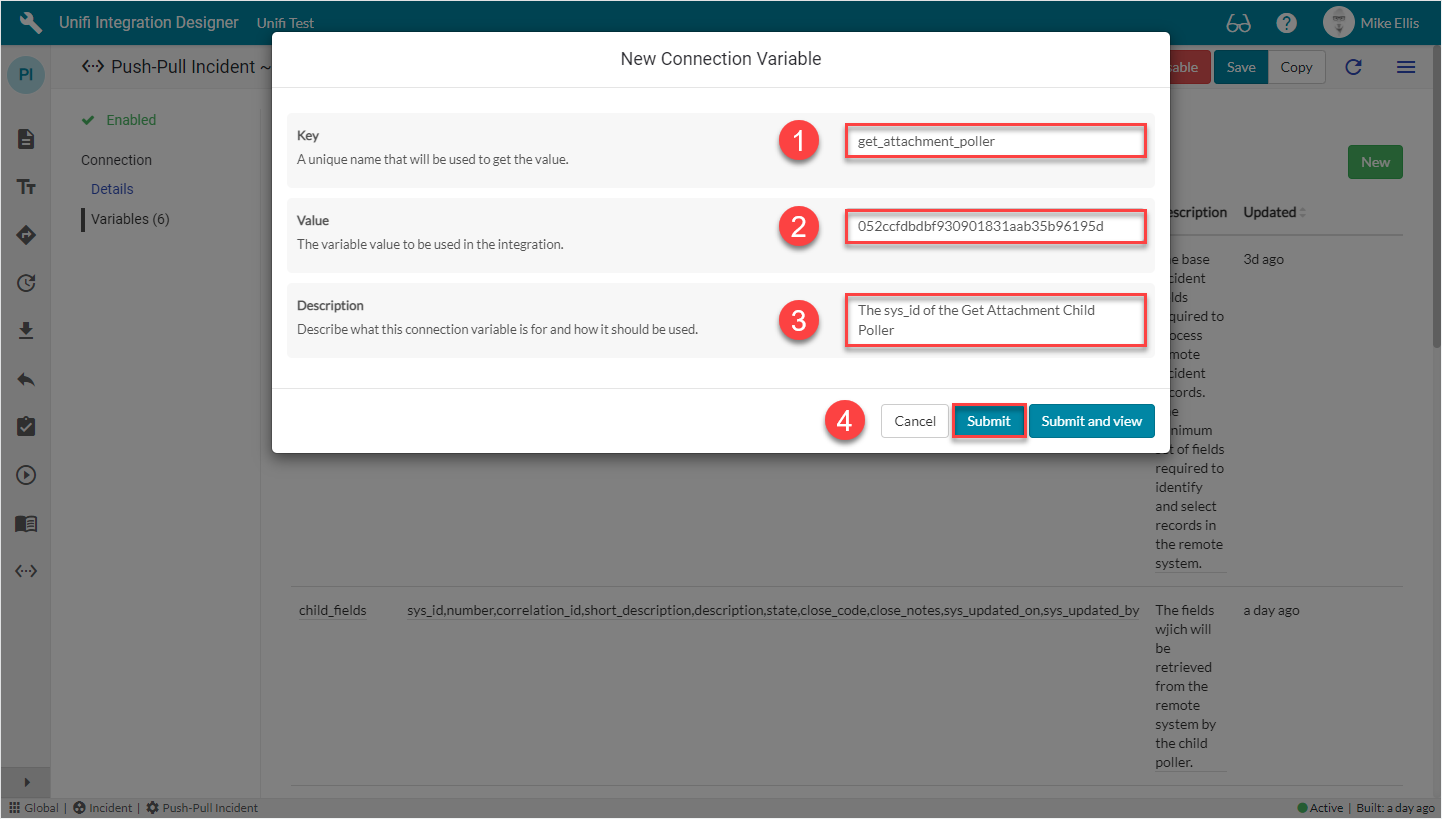The height and width of the screenshot is (819, 1442).
Task: Open the glasses preview icon in the header
Action: (x=1238, y=21)
